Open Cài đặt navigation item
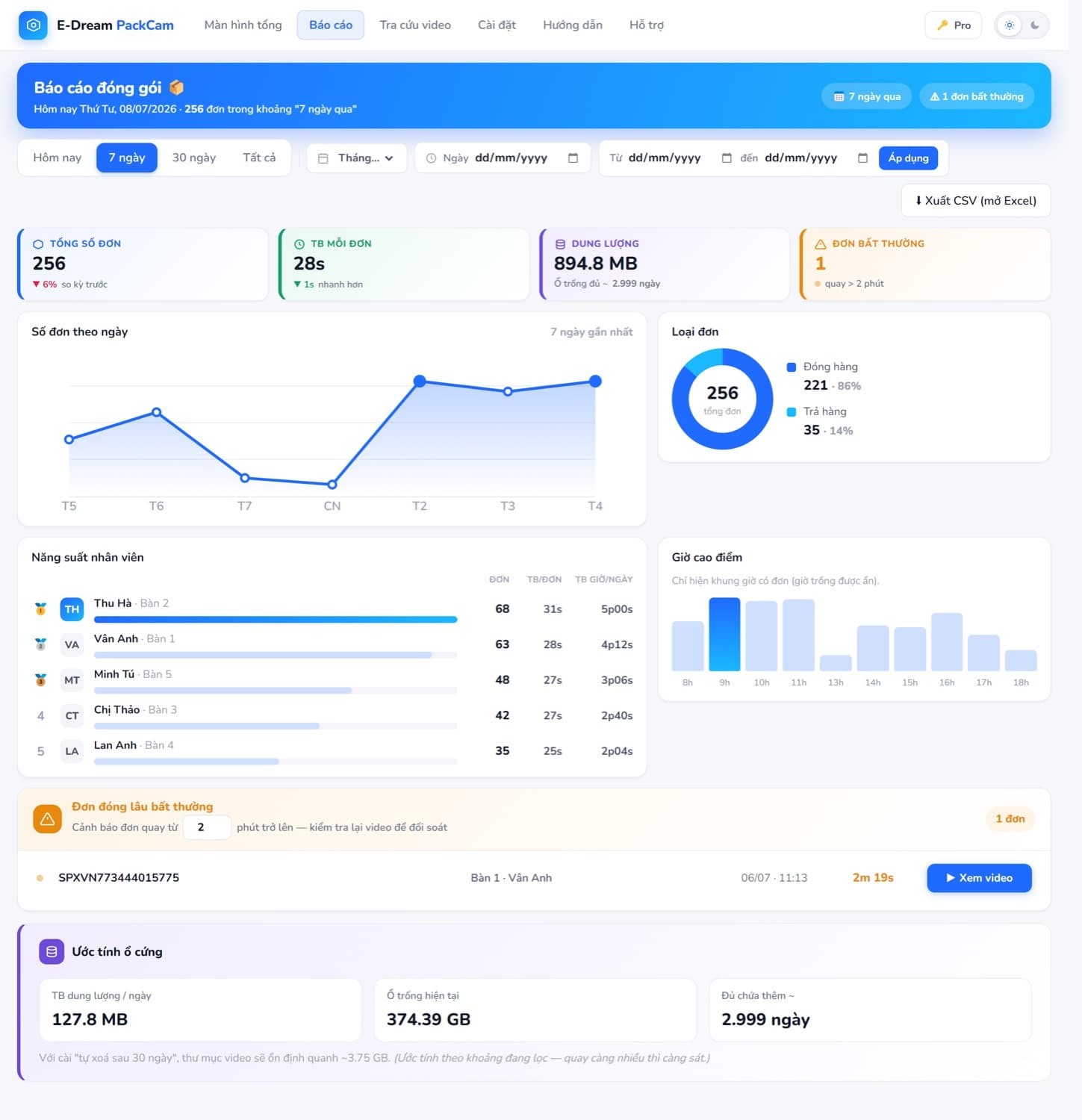 497,25
